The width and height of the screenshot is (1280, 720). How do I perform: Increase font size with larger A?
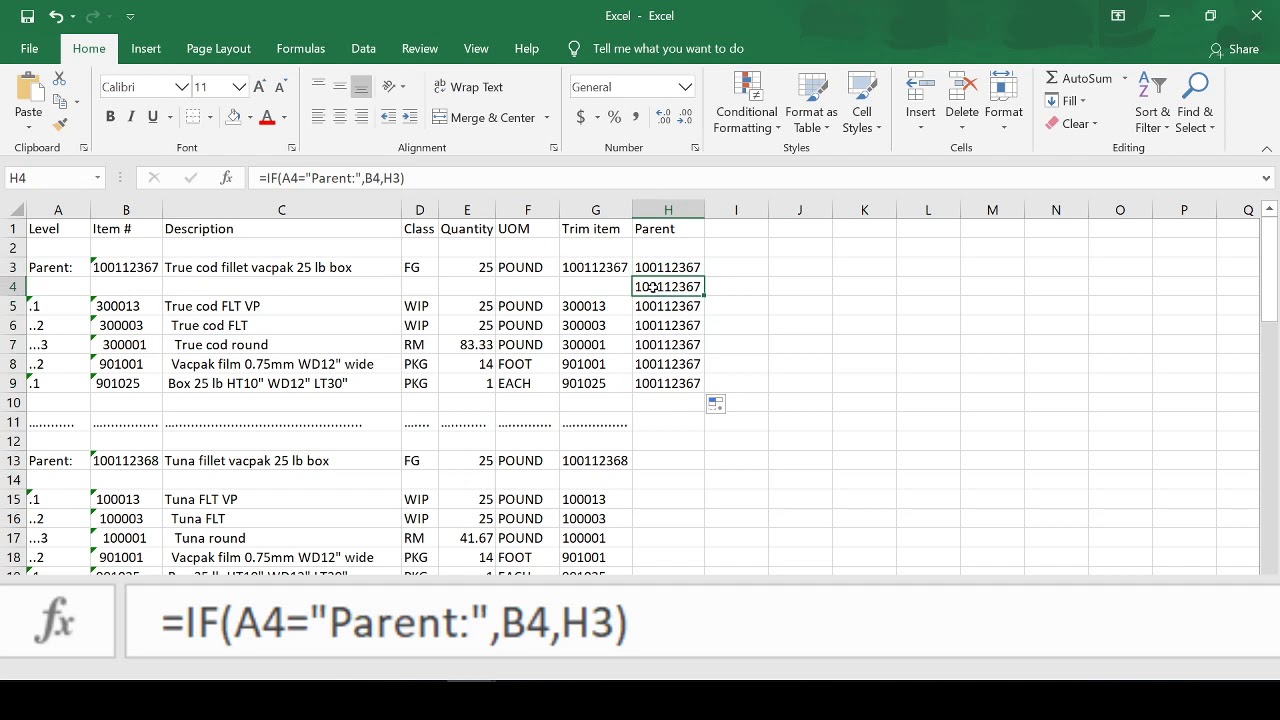260,87
